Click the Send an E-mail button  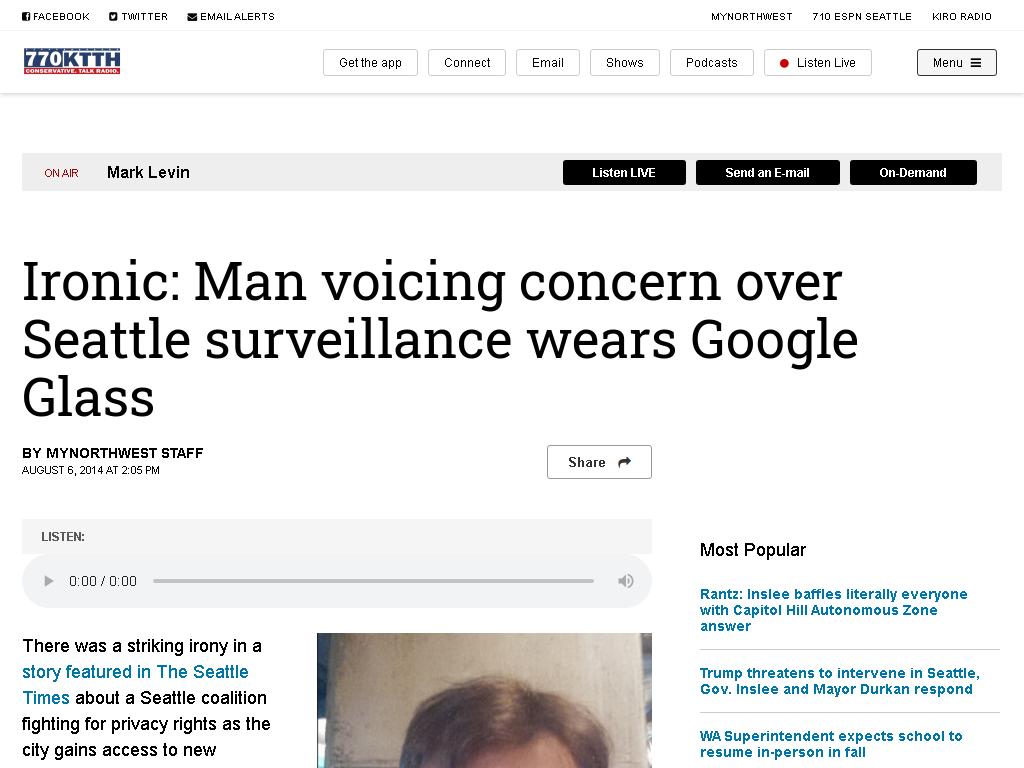click(767, 172)
